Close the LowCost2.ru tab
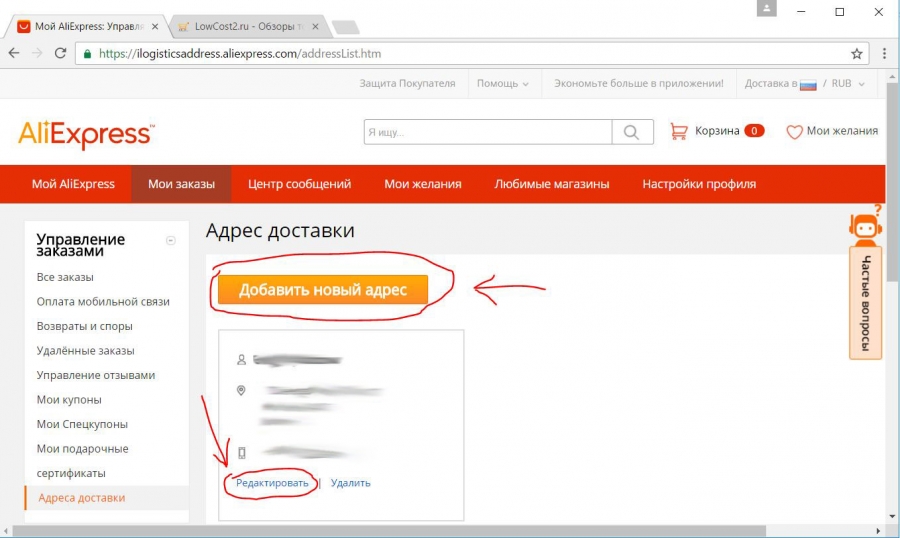The width and height of the screenshot is (900, 538). click(315, 26)
